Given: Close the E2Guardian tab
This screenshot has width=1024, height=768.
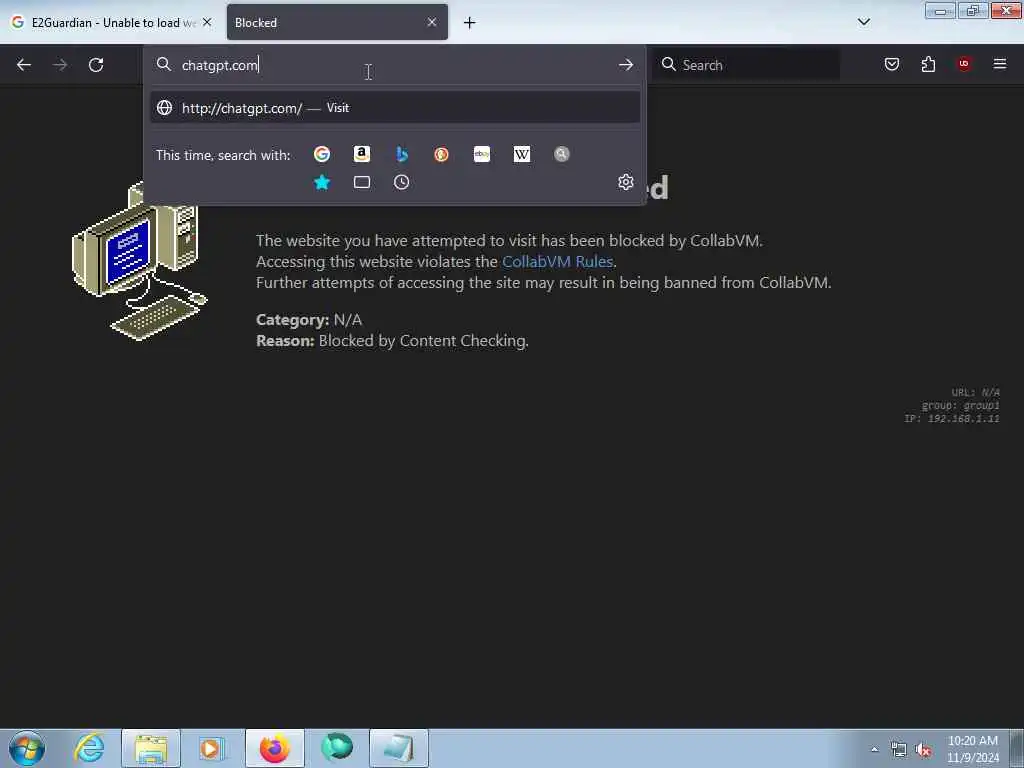Looking at the screenshot, I should (207, 22).
